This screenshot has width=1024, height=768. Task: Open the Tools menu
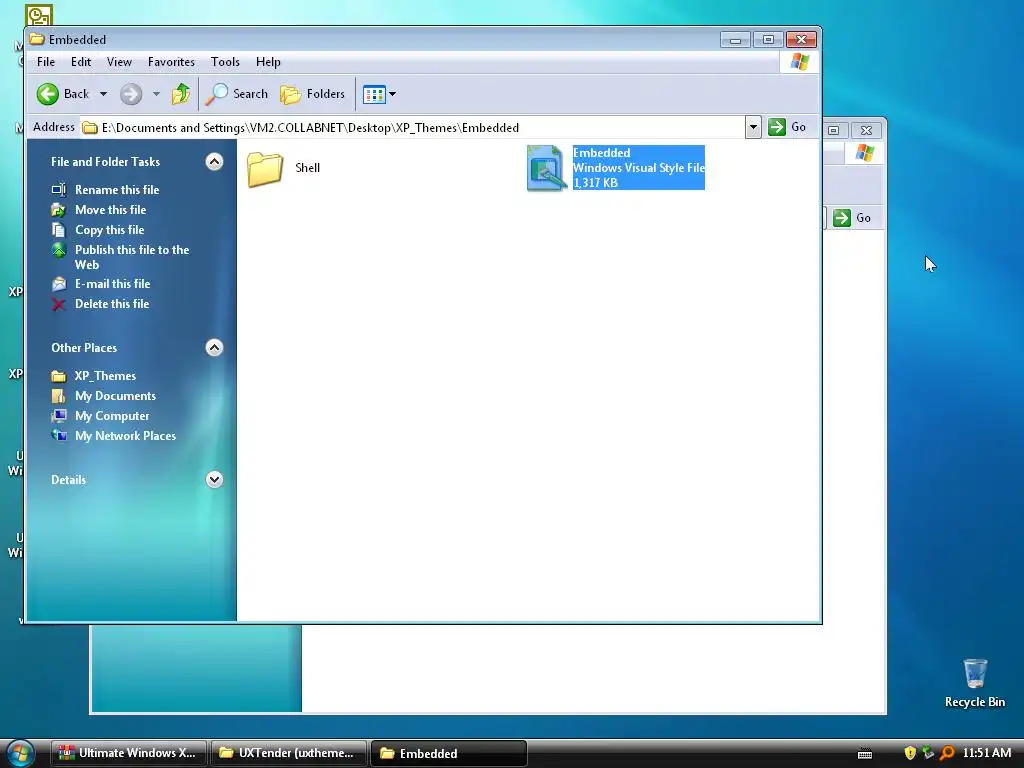pos(225,61)
